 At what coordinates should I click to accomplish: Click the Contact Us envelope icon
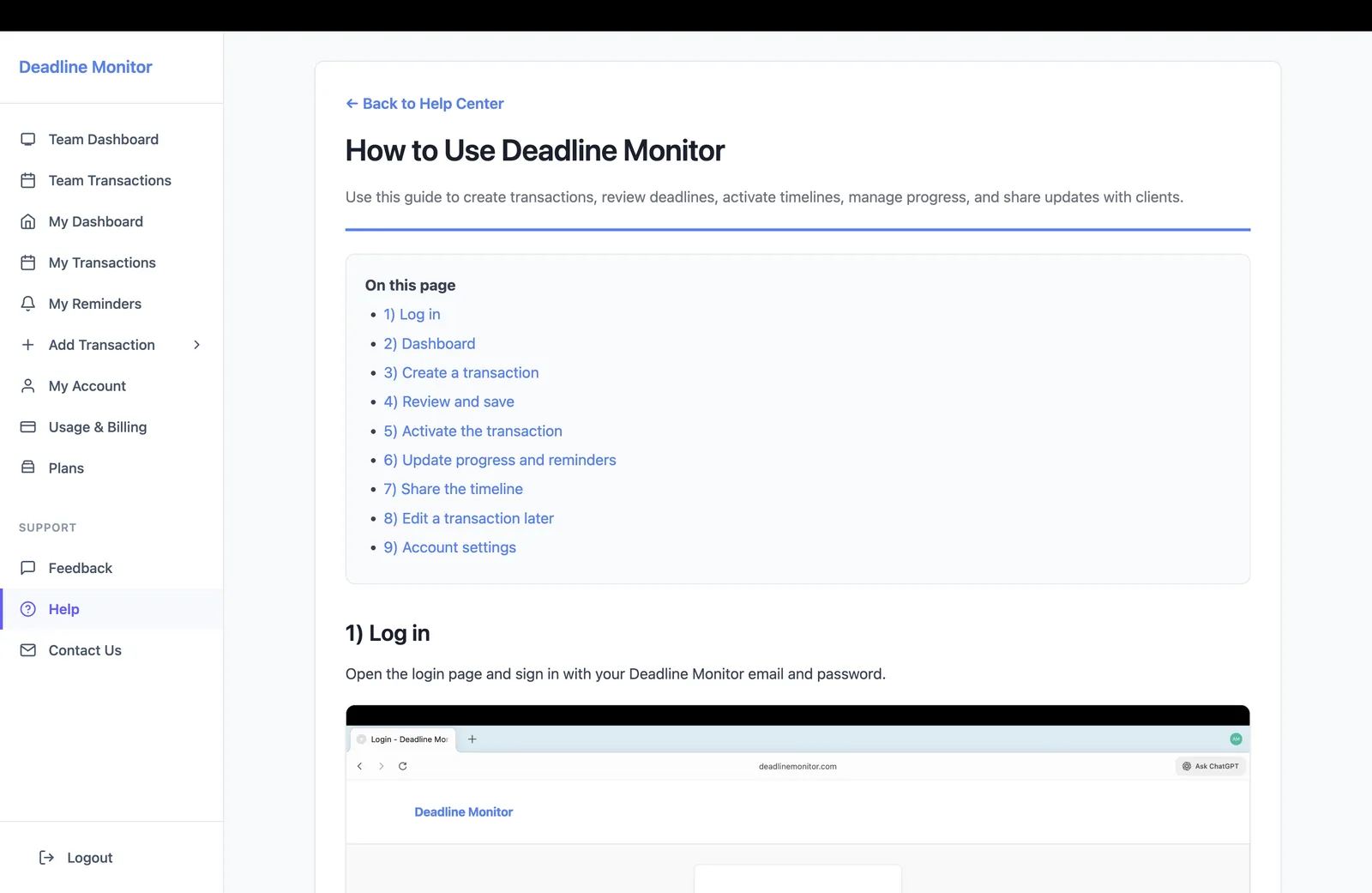28,650
